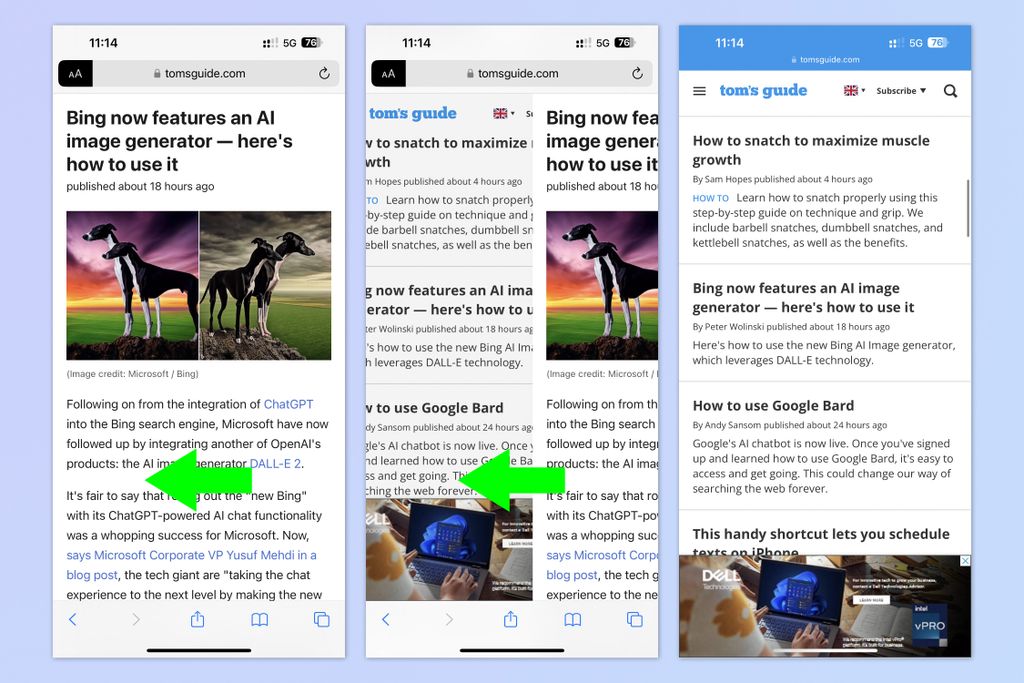Open Tom's Guide search with the magnifier icon
1024x683 pixels.
tap(950, 90)
